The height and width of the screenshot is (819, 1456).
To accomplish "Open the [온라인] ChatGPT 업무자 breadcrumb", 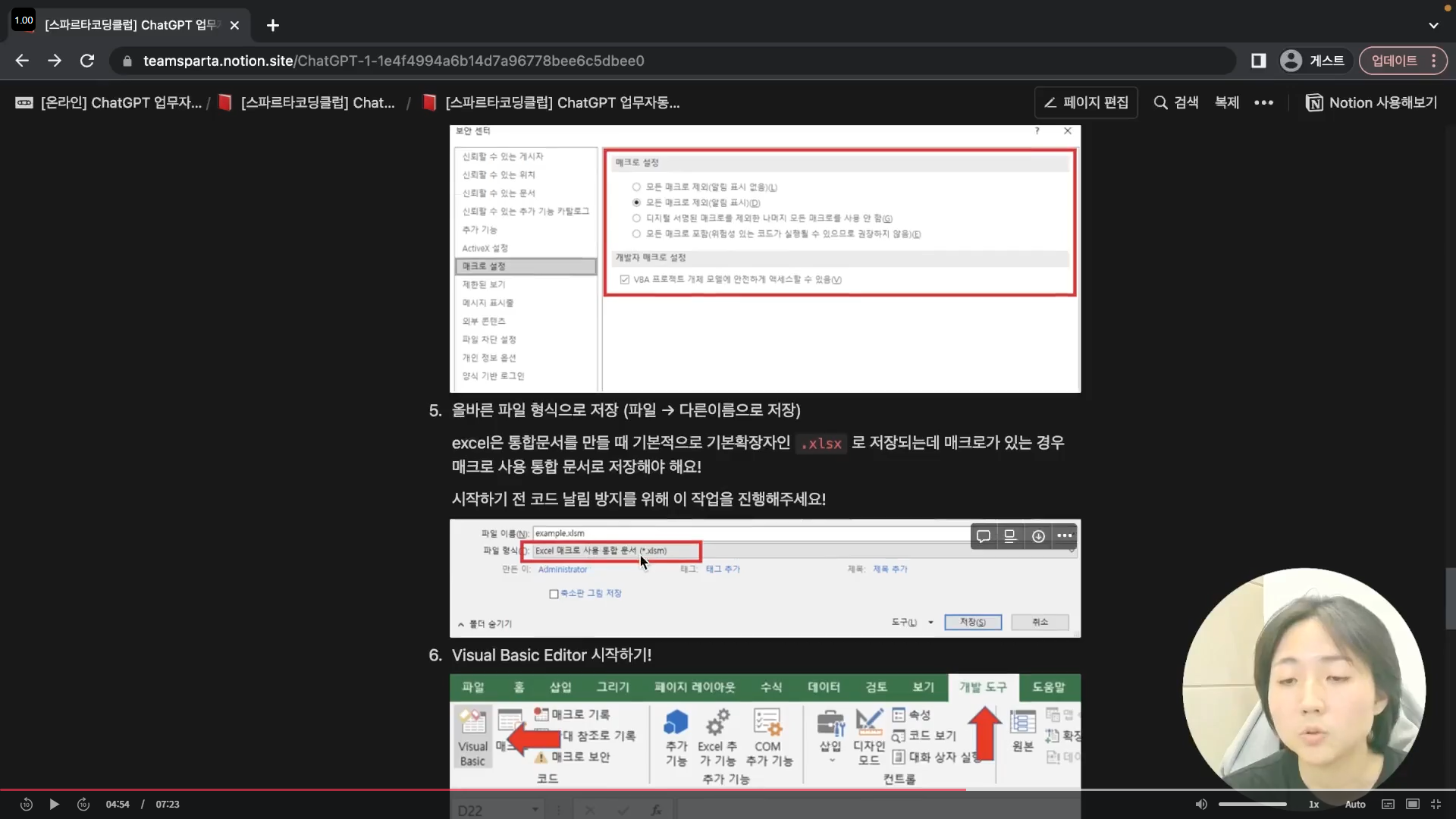I will tap(108, 102).
